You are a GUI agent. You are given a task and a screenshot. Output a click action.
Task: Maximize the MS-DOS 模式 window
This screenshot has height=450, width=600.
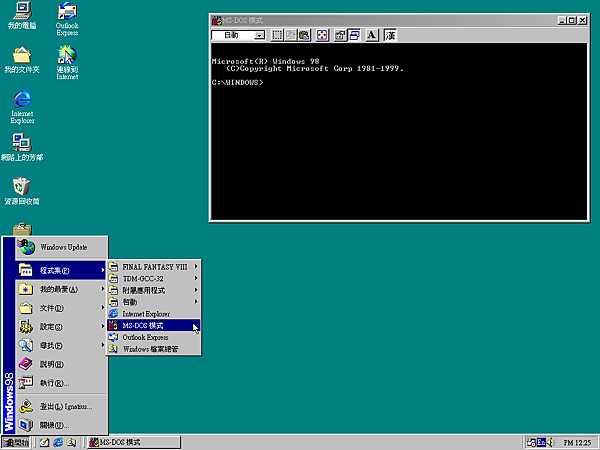coord(571,20)
